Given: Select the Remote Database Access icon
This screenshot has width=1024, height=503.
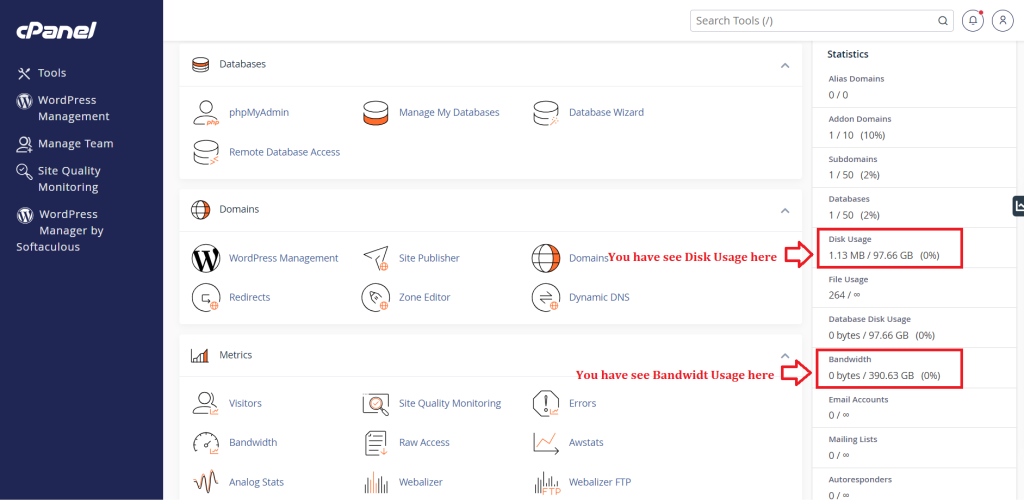Looking at the screenshot, I should tap(206, 152).
